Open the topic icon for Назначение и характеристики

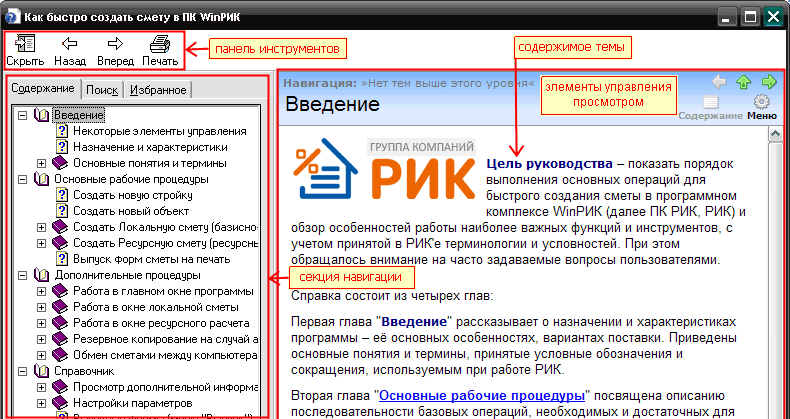point(62,147)
